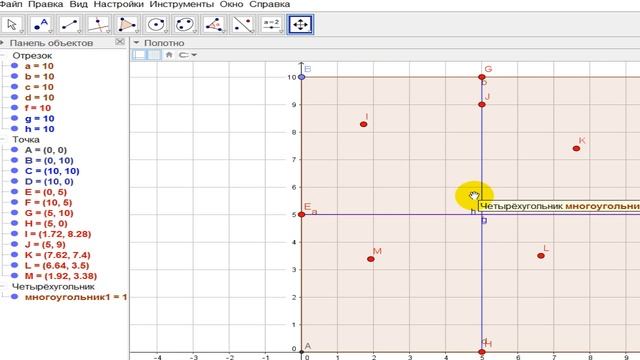The height and width of the screenshot is (360, 640).
Task: Click red point L on the canvas
Action: coord(541,256)
